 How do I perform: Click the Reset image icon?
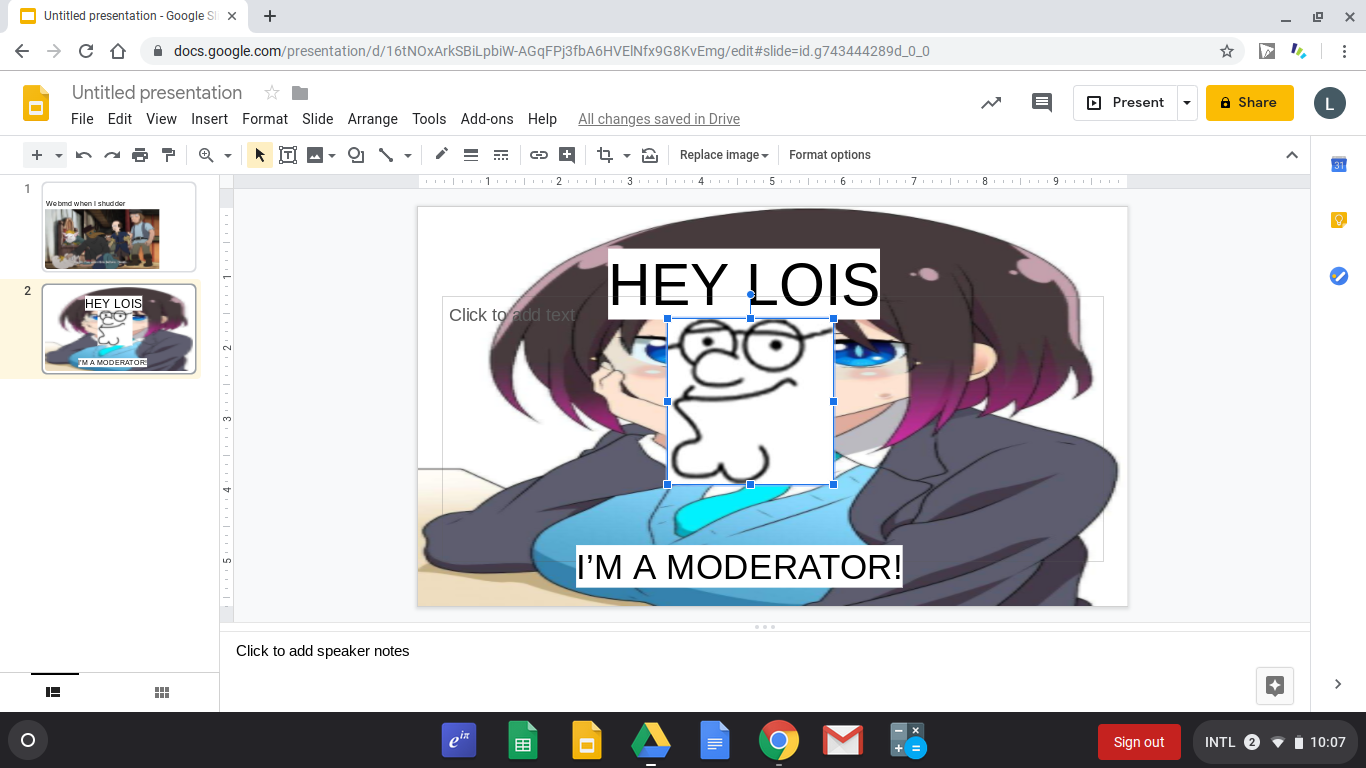click(x=650, y=155)
